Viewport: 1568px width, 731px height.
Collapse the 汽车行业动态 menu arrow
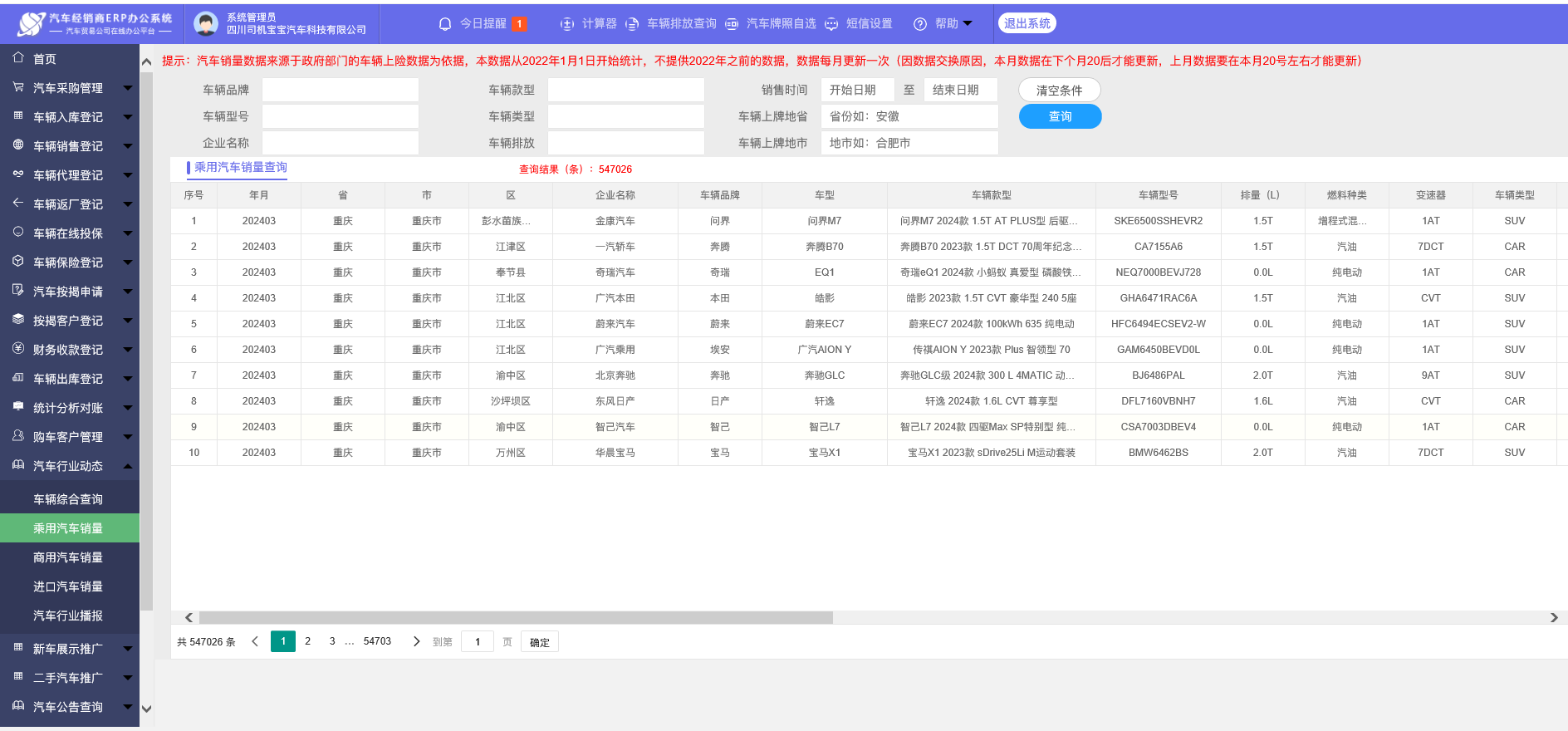(127, 465)
